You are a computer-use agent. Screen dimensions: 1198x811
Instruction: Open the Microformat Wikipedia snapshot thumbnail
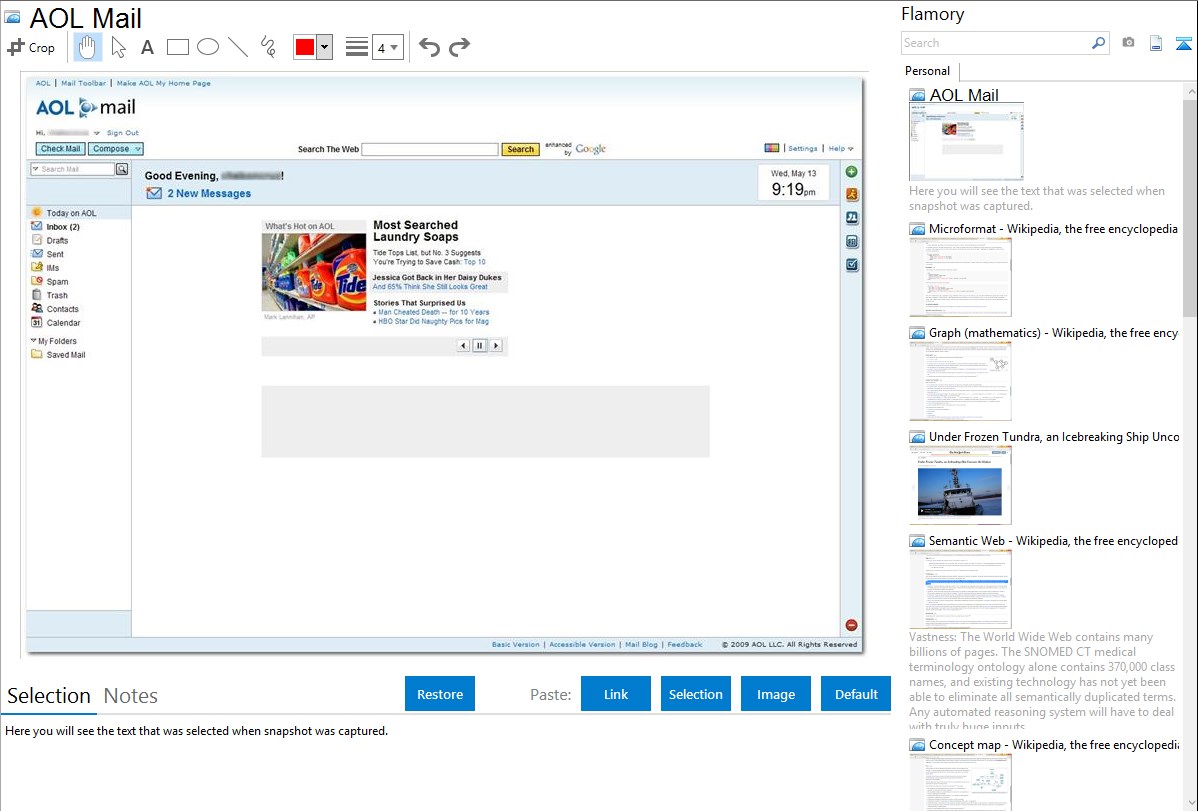click(x=960, y=277)
